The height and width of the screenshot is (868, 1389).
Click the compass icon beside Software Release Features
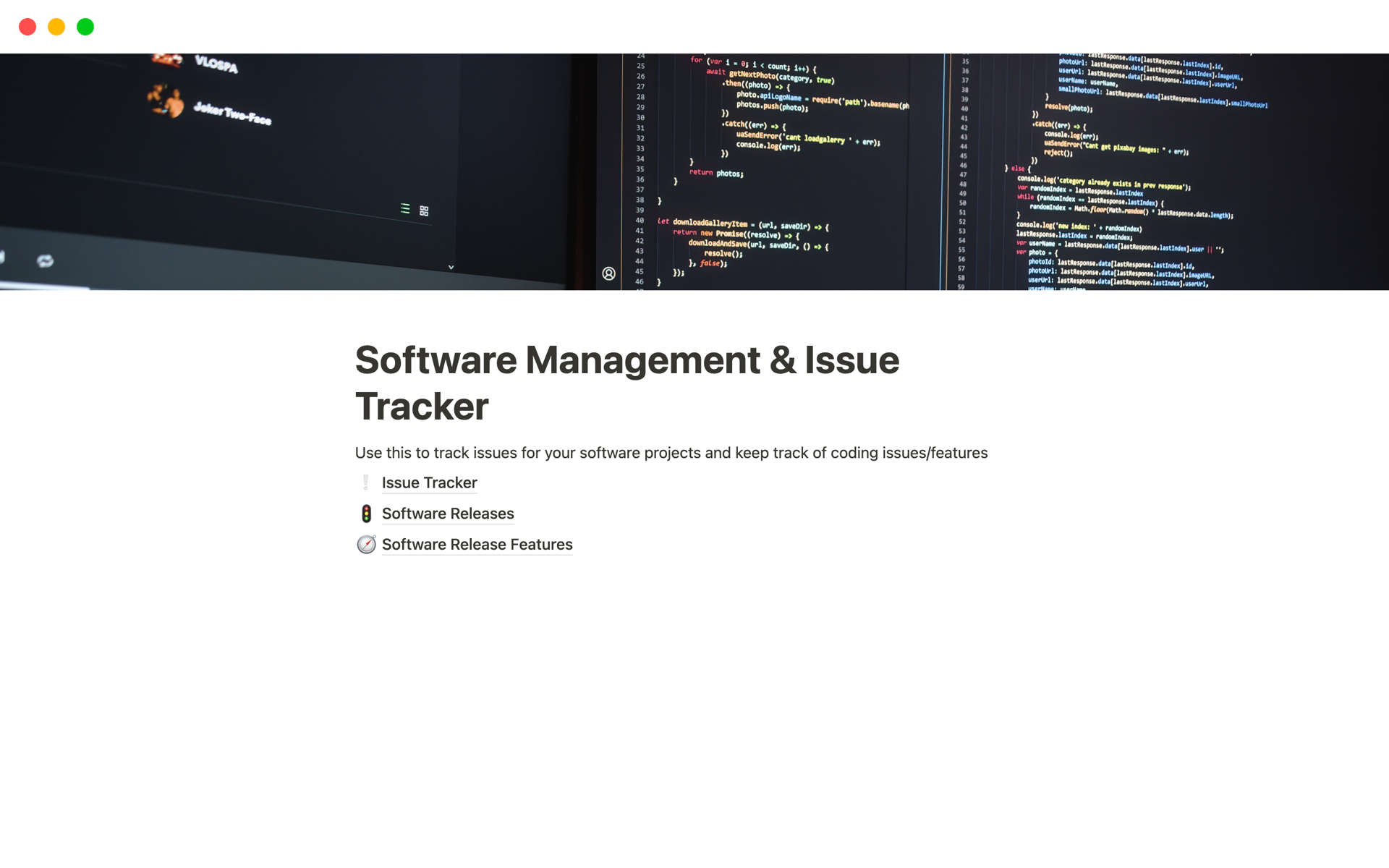pos(366,545)
